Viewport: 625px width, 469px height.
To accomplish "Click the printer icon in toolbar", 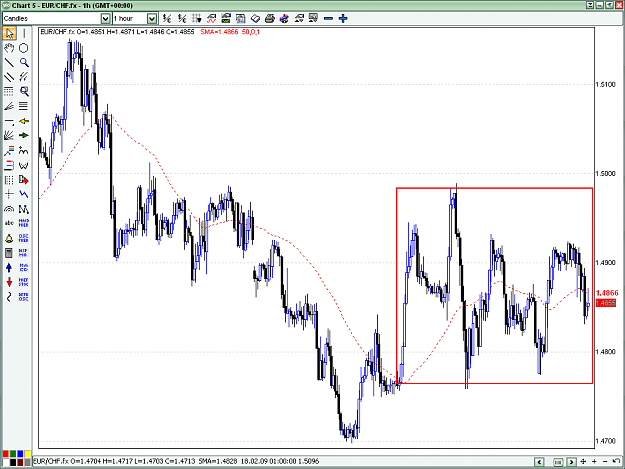I will point(270,18).
